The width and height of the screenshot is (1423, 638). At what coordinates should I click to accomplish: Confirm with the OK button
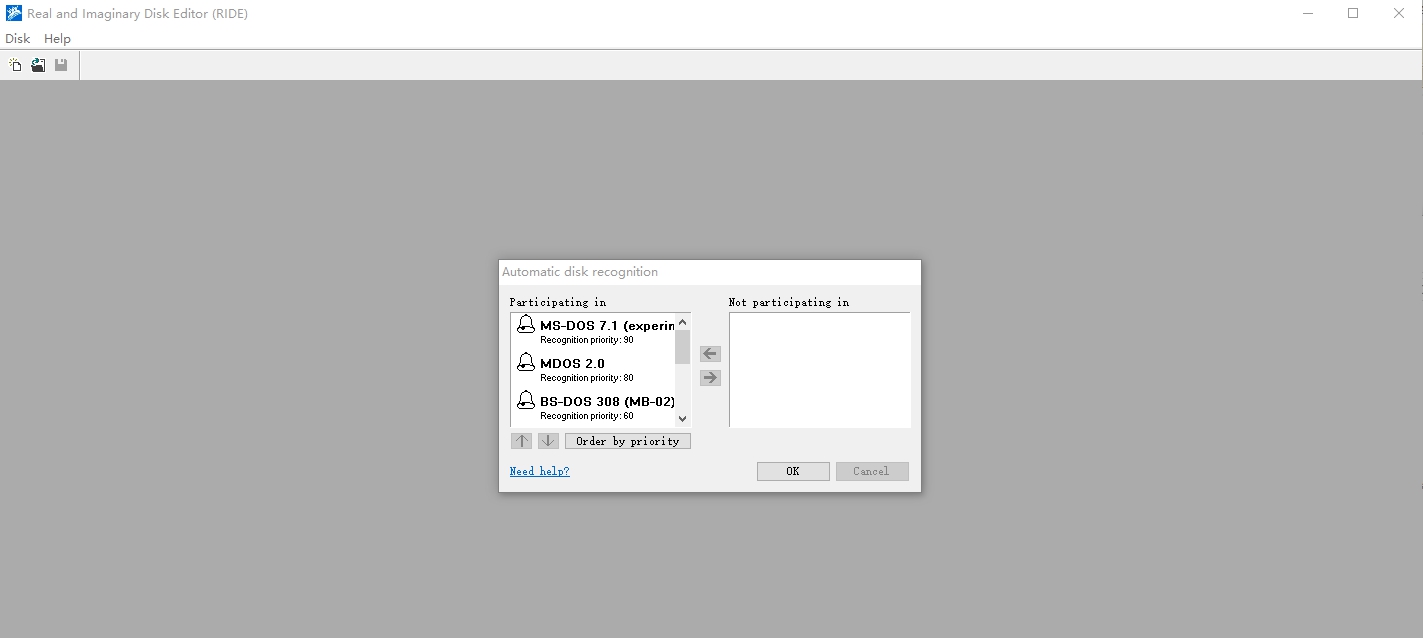793,471
